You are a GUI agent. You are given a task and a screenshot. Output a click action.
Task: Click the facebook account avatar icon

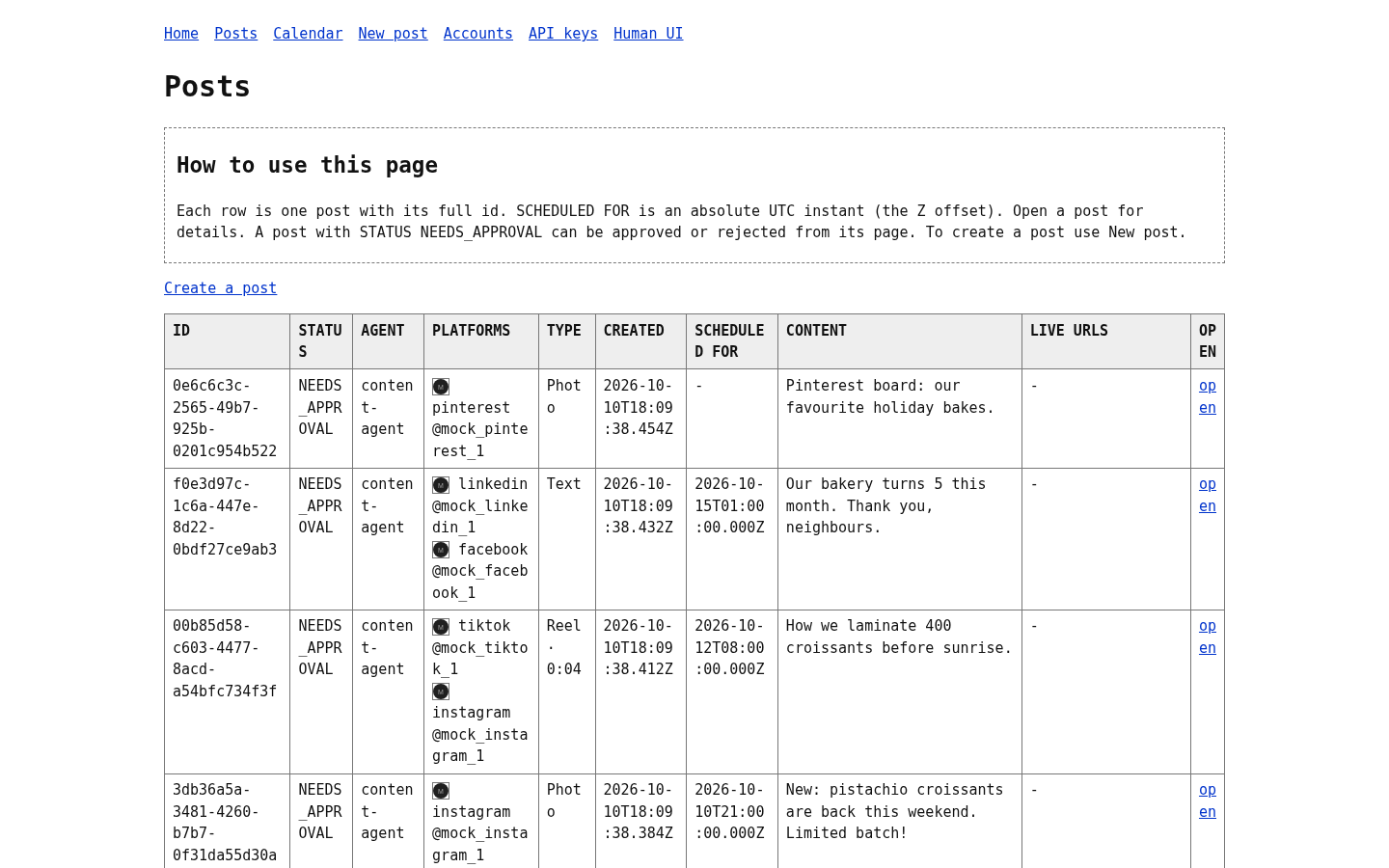click(441, 550)
